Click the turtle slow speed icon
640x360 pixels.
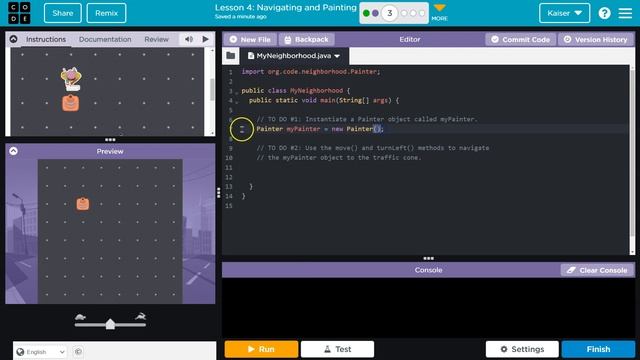80,317
